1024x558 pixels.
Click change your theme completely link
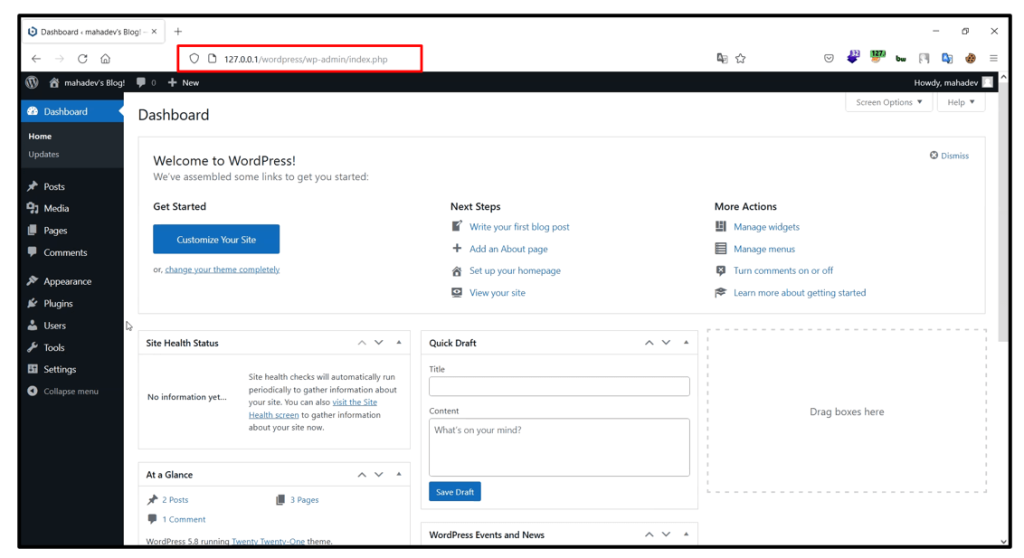pyautogui.click(x=222, y=269)
